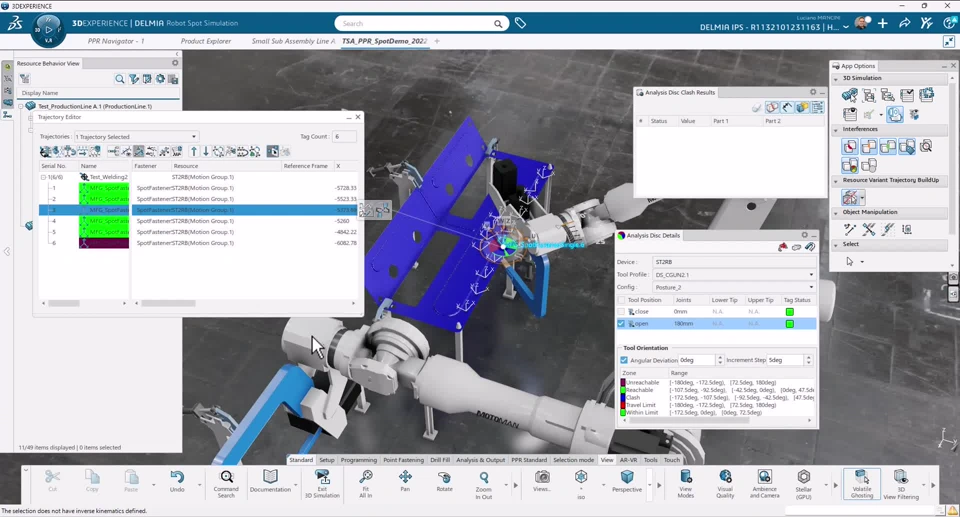Switch to the Programming tab
The height and width of the screenshot is (517, 960).
(359, 459)
